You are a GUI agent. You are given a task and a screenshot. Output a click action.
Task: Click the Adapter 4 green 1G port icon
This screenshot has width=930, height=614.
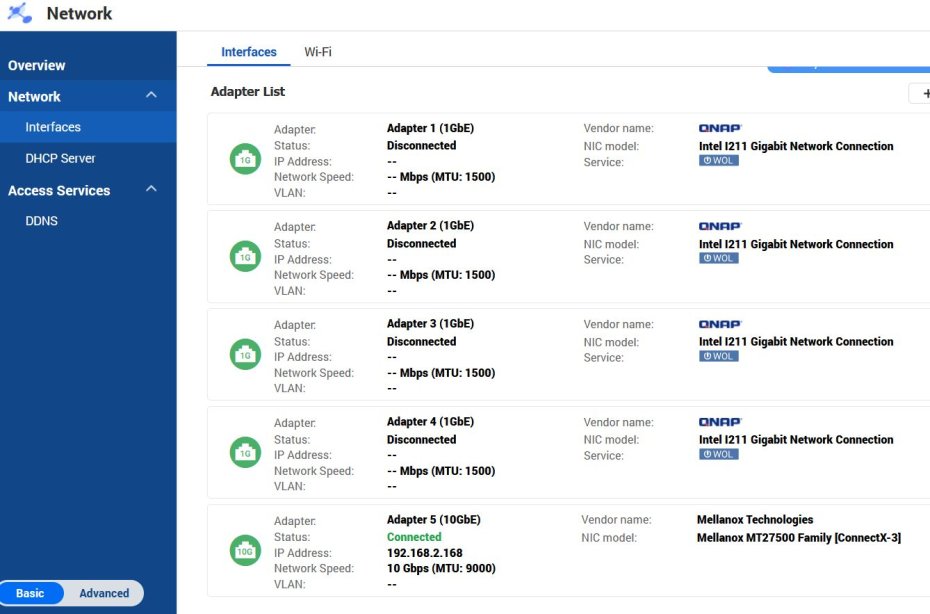click(x=245, y=453)
